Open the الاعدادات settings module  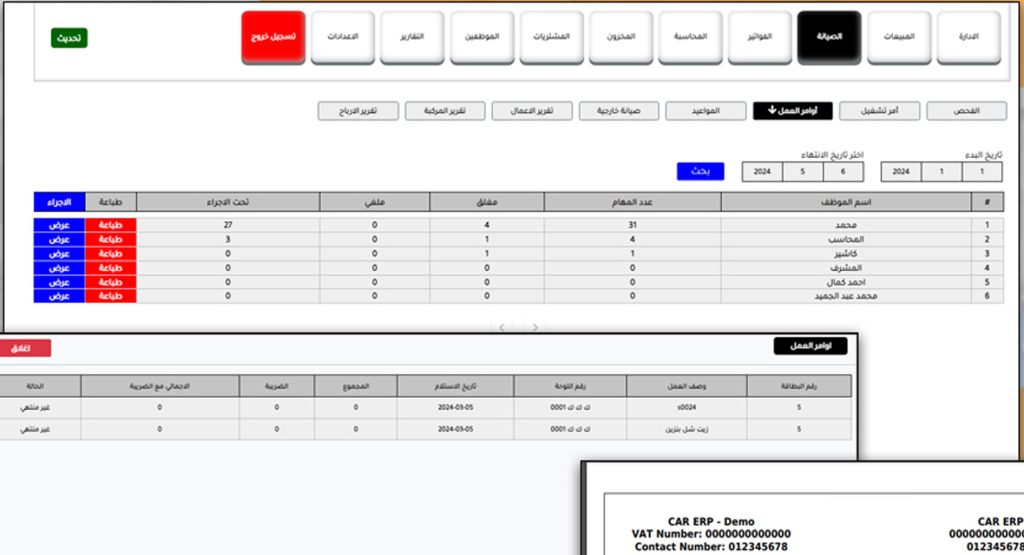pyautogui.click(x=342, y=38)
